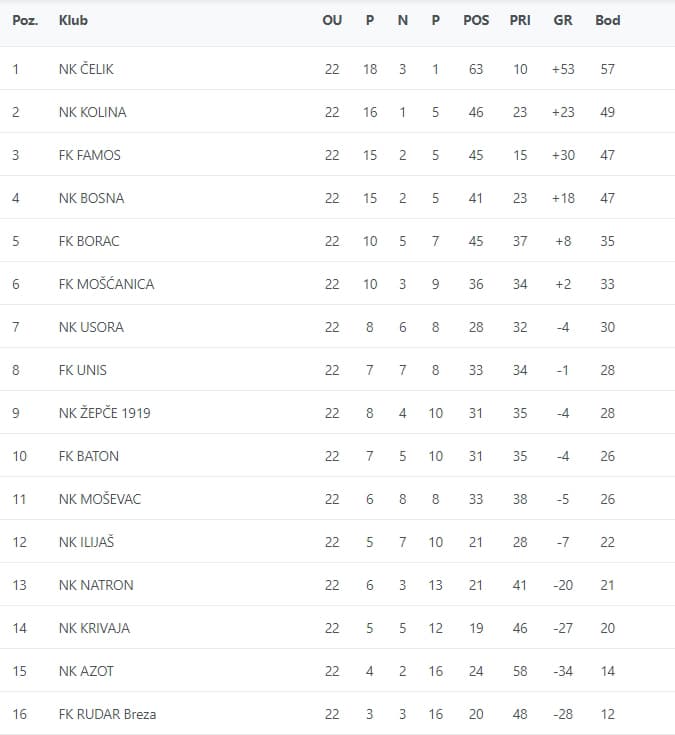Open the FK UNIS team entry
This screenshot has width=675, height=735.
[x=83, y=370]
